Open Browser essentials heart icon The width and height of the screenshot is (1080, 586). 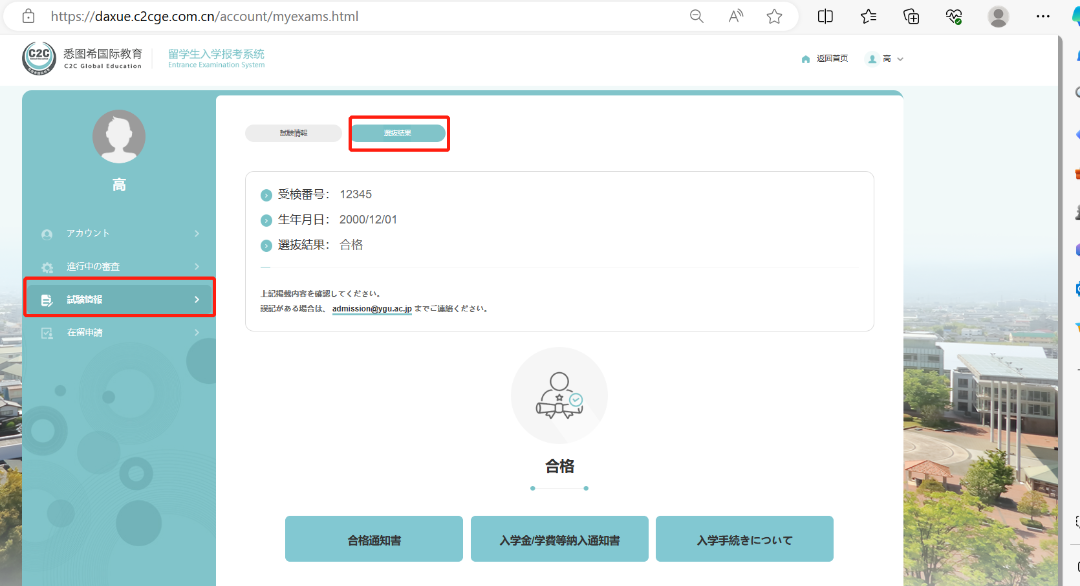[954, 17]
